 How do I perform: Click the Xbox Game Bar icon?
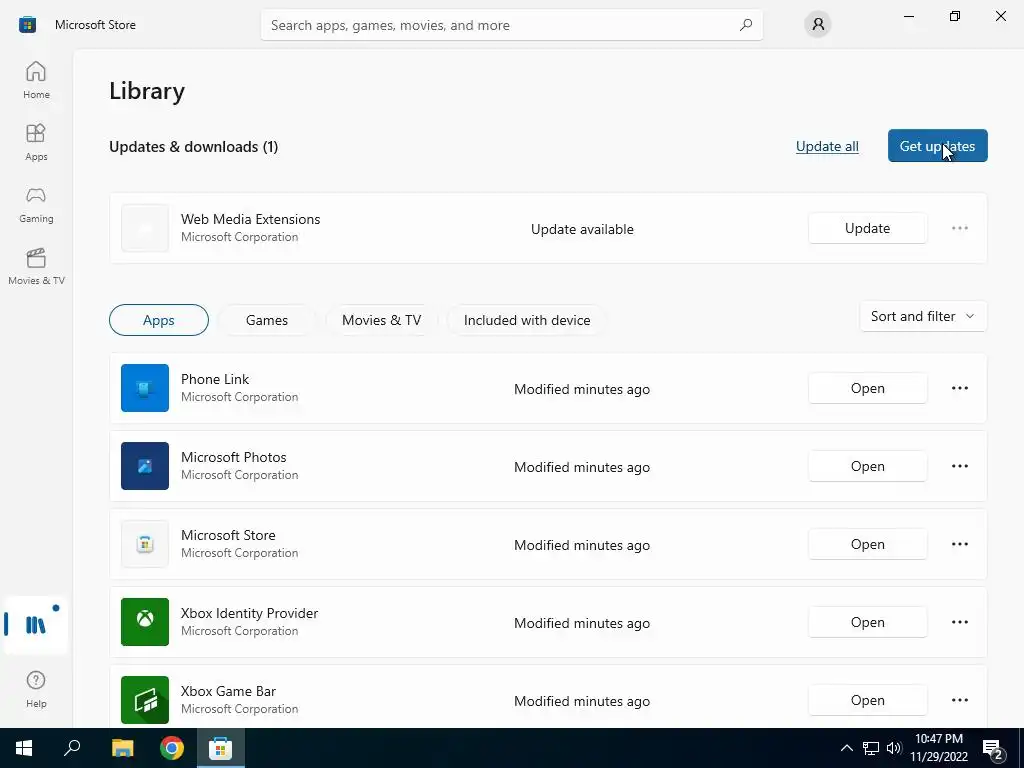coord(145,700)
